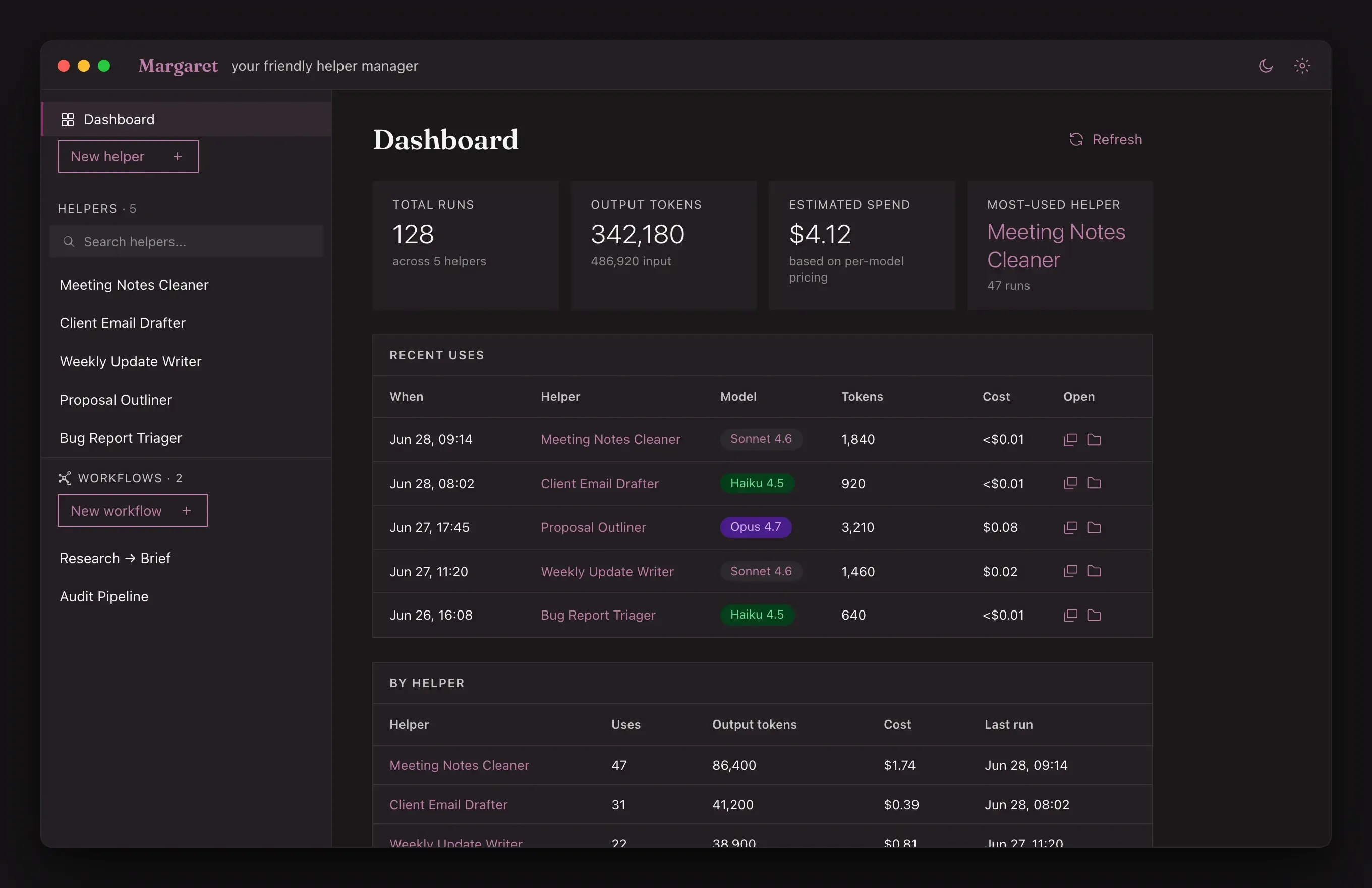The image size is (1372, 888).
Task: Open the Dashboard sidebar item
Action: 186,120
